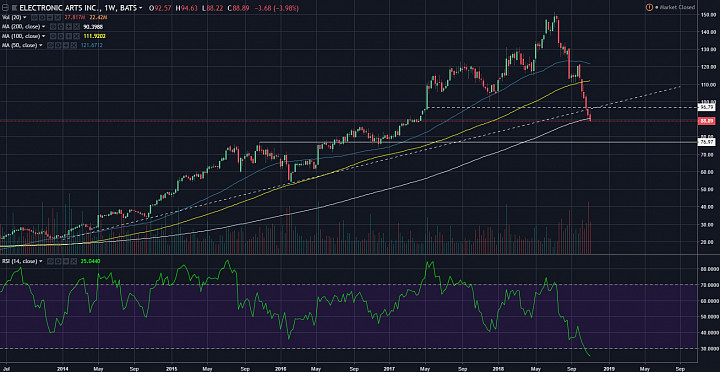Image resolution: width=720 pixels, height=372 pixels.
Task: Expand the MA (50, close) dropdown arrow
Action: pos(41,45)
